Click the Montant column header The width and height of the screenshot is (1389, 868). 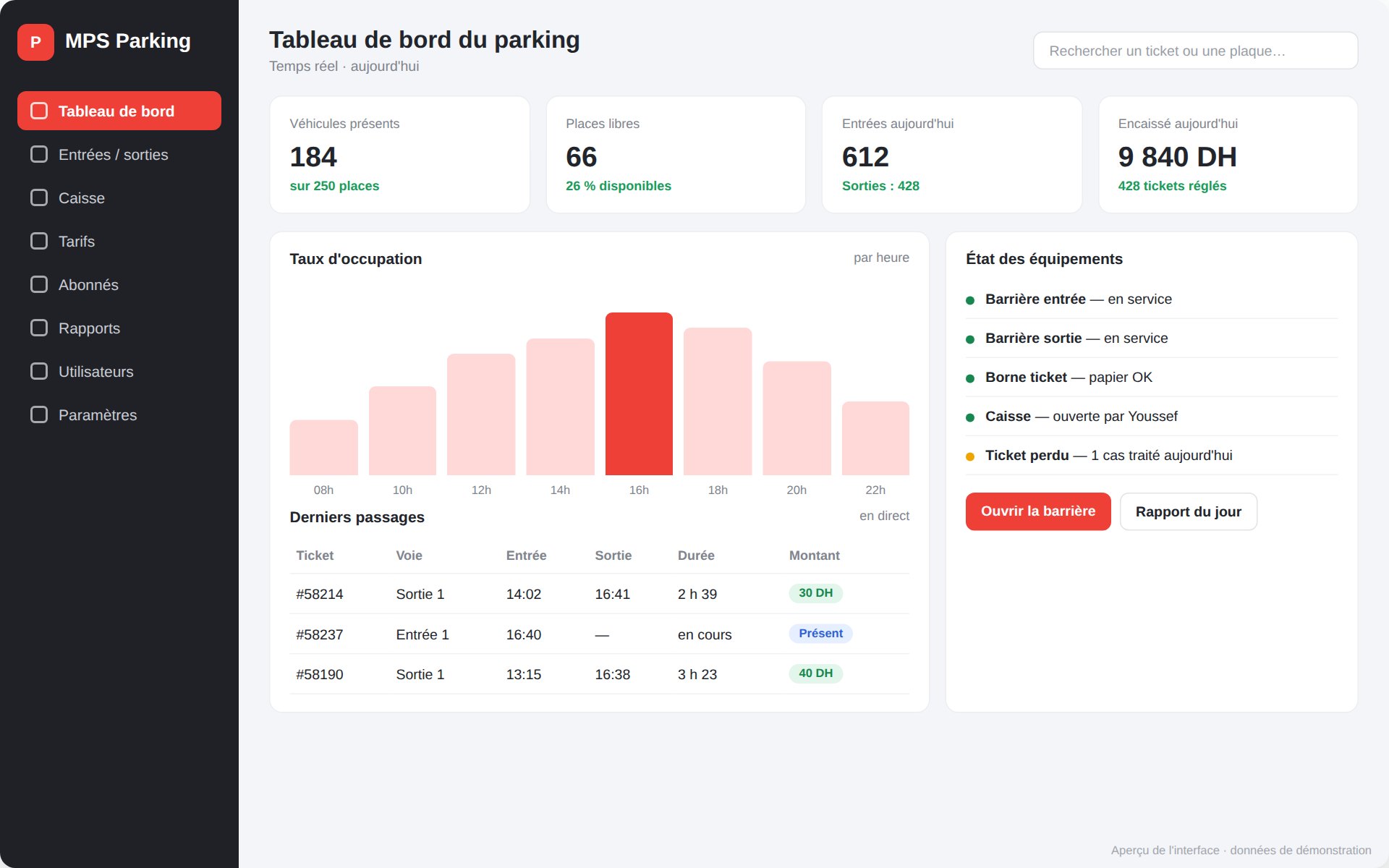[x=815, y=556]
